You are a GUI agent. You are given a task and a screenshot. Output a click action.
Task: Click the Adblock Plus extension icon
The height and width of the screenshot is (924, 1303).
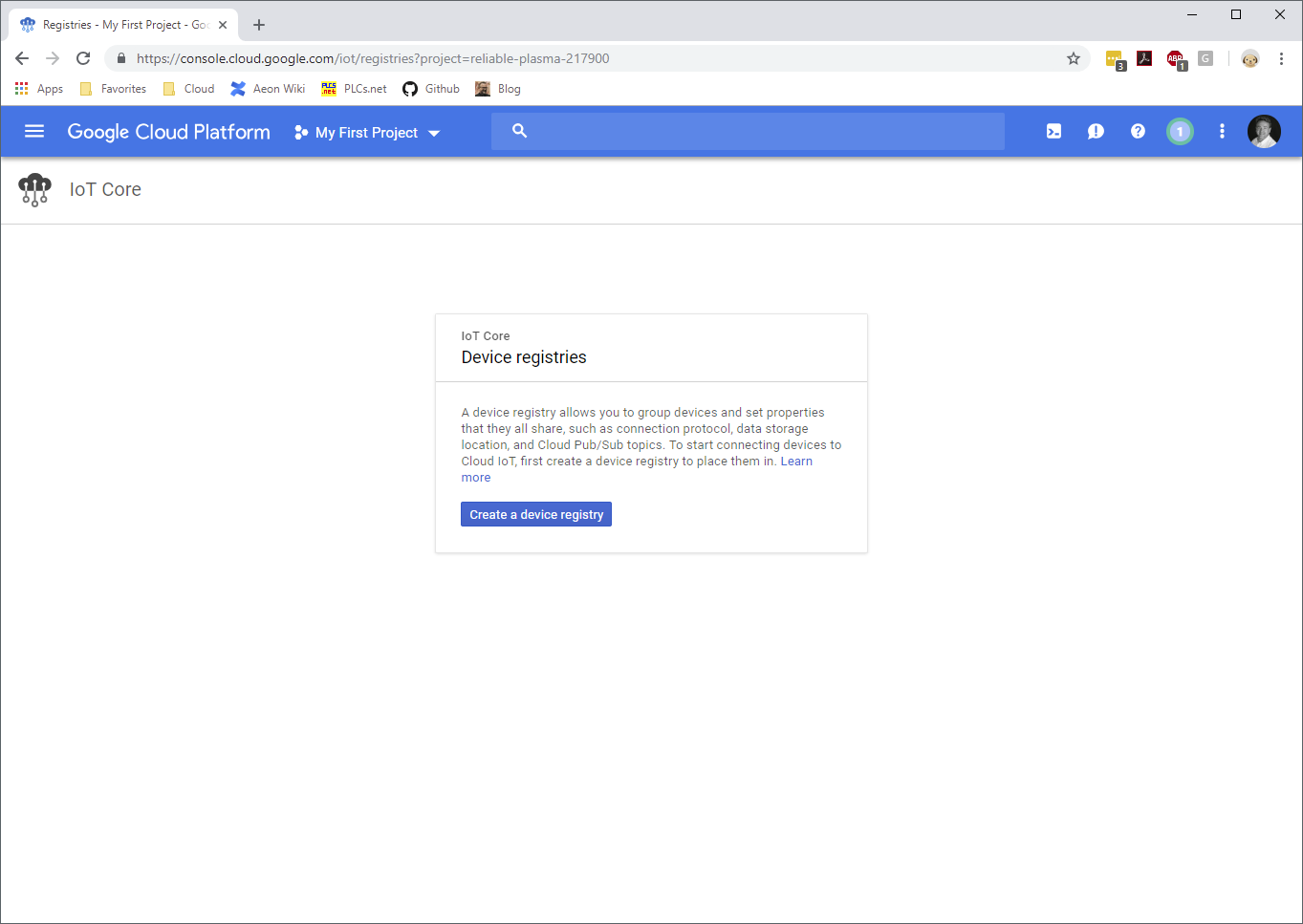(x=1176, y=59)
